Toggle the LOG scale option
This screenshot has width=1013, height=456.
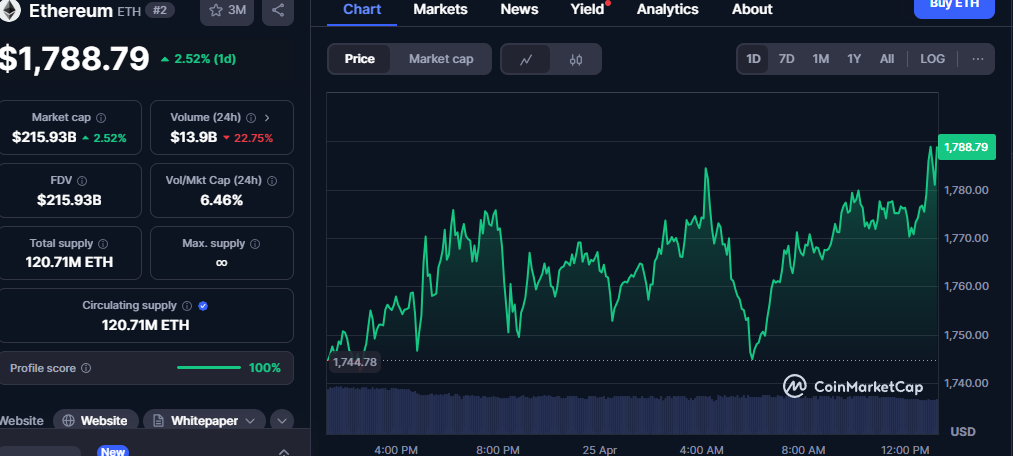tap(932, 59)
